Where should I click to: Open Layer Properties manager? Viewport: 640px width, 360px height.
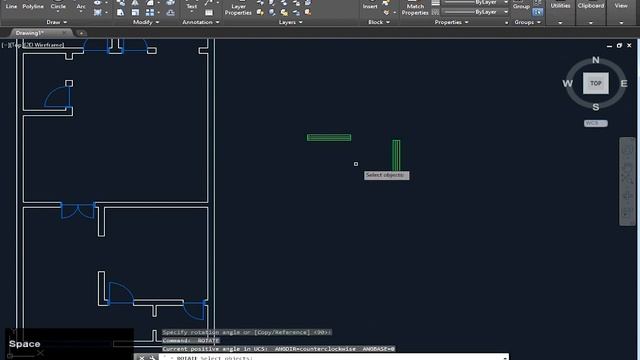tap(238, 9)
